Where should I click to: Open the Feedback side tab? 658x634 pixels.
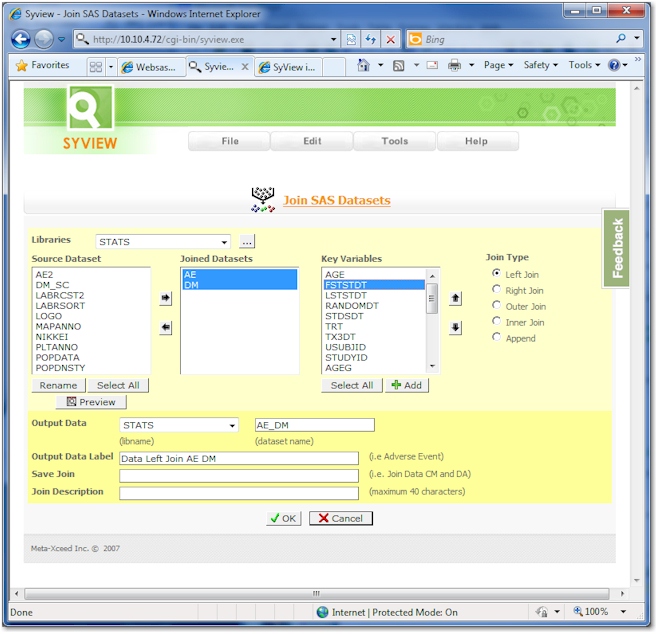click(x=616, y=248)
